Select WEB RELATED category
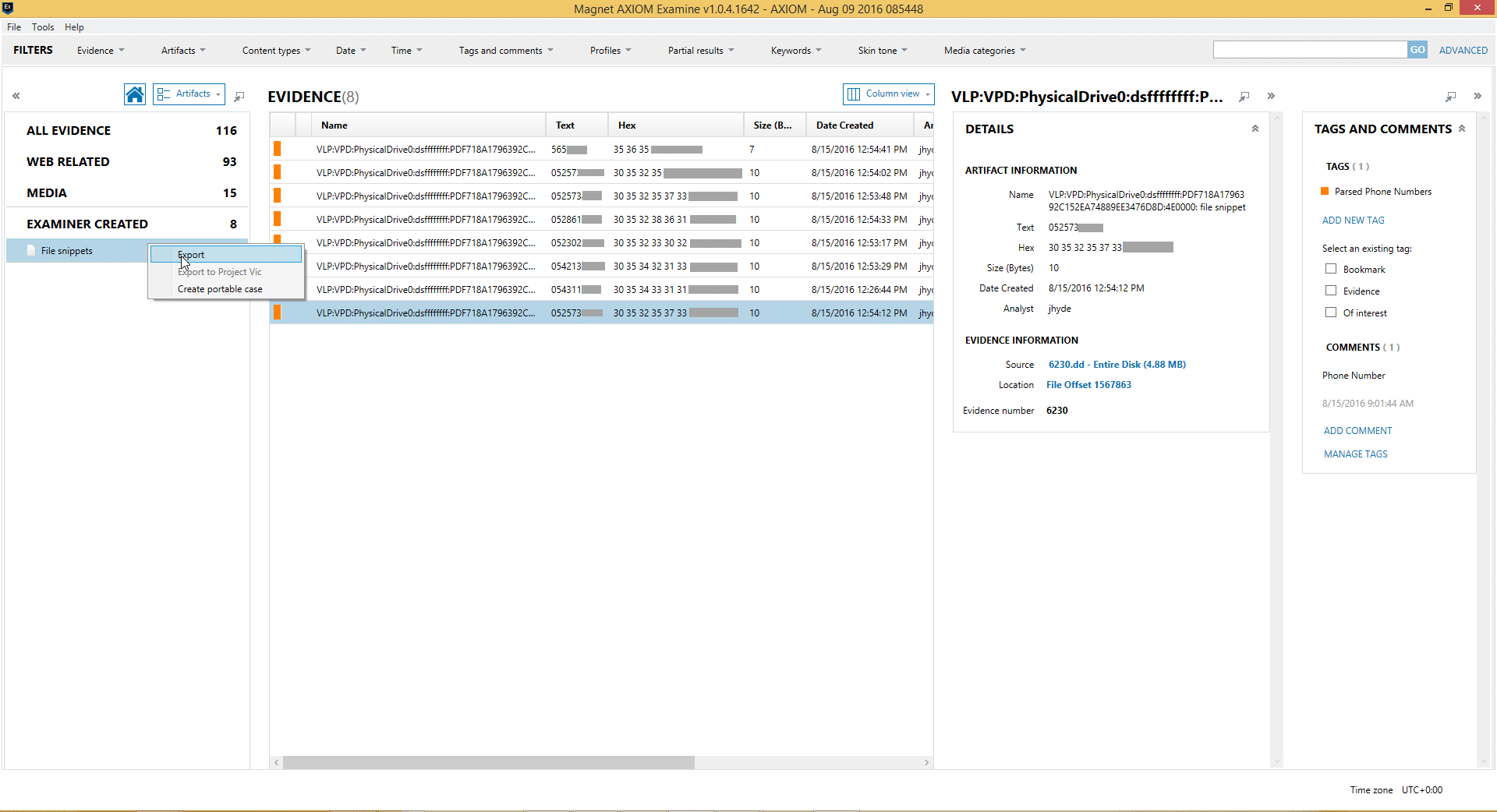1497x812 pixels. (x=127, y=162)
